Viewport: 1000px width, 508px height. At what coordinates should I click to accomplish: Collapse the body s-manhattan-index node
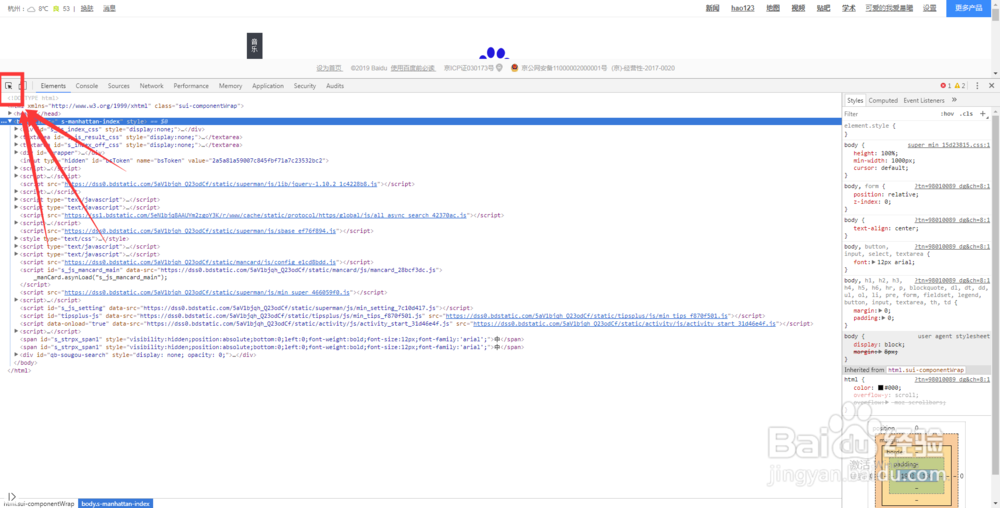click(10, 121)
